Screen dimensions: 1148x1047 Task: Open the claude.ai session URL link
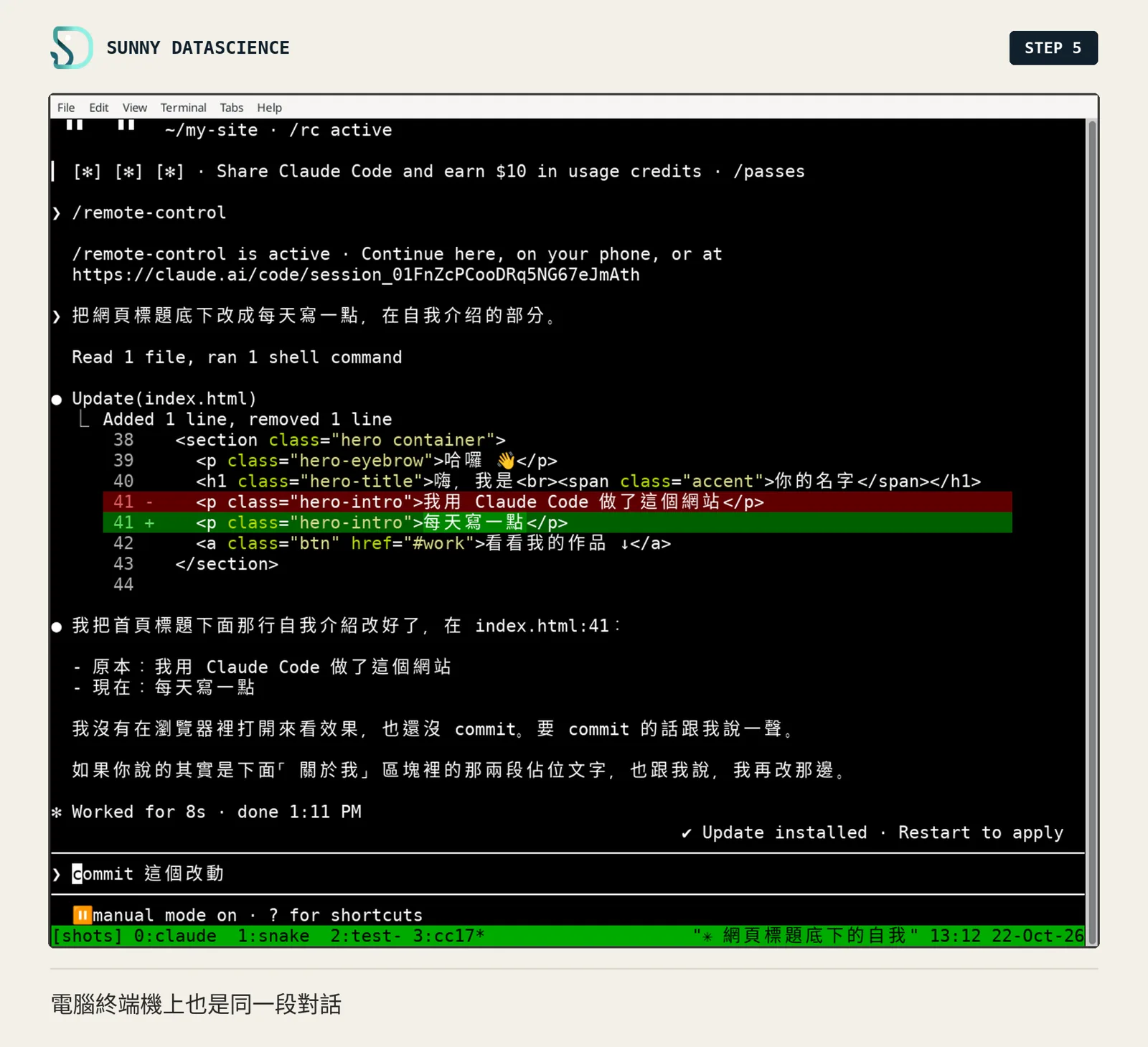[356, 275]
